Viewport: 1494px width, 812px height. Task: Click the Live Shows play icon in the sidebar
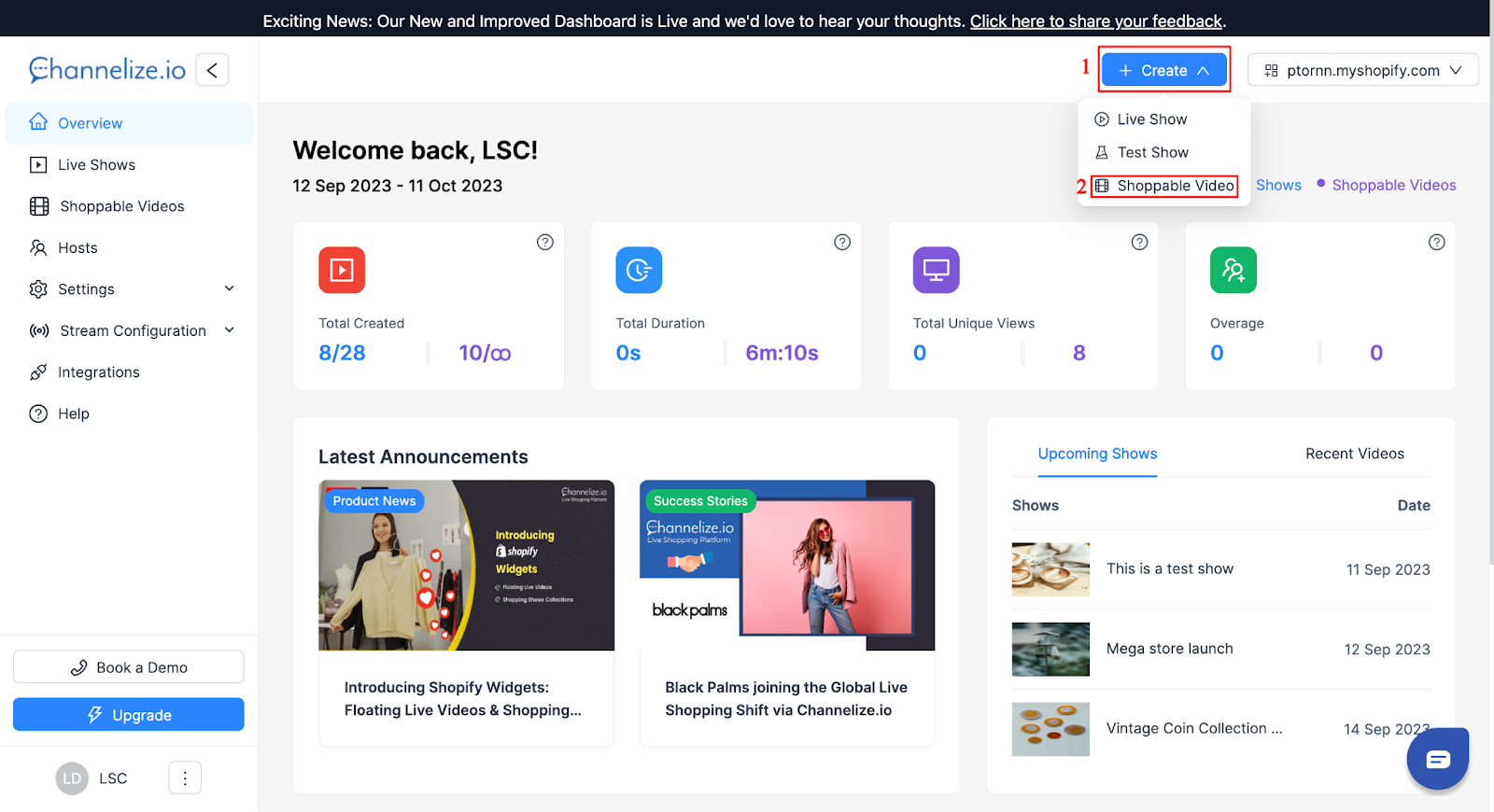pos(38,164)
